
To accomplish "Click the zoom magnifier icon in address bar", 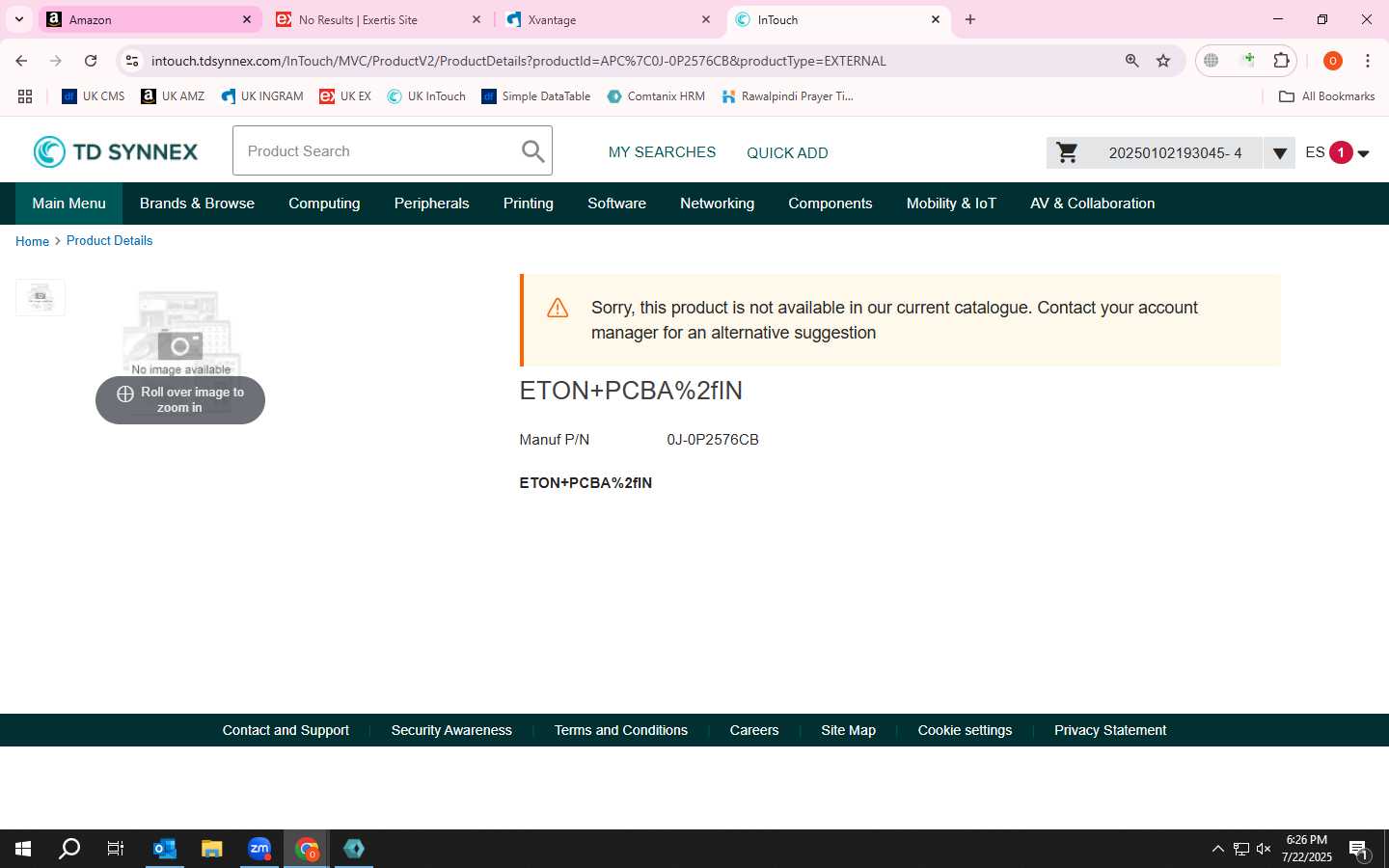I will (1131, 61).
